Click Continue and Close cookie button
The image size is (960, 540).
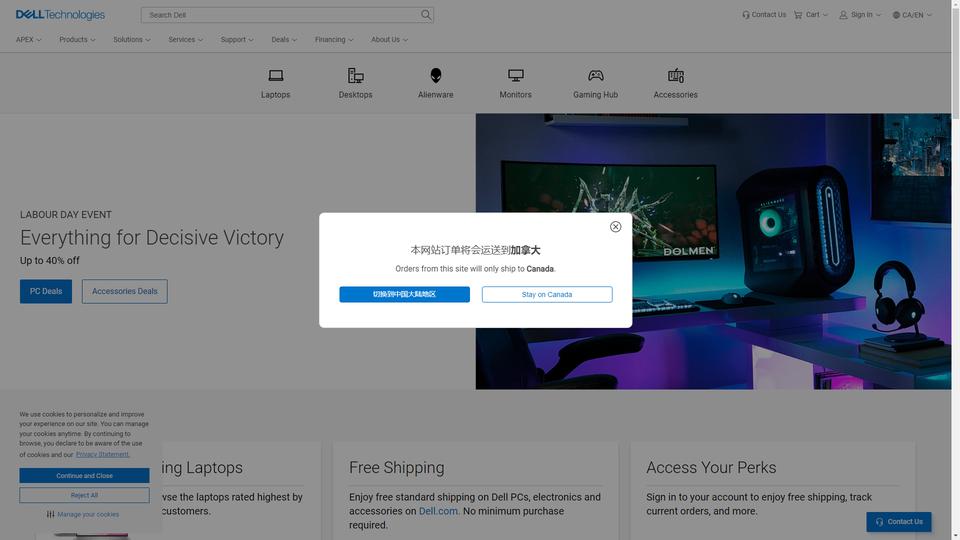tap(84, 476)
